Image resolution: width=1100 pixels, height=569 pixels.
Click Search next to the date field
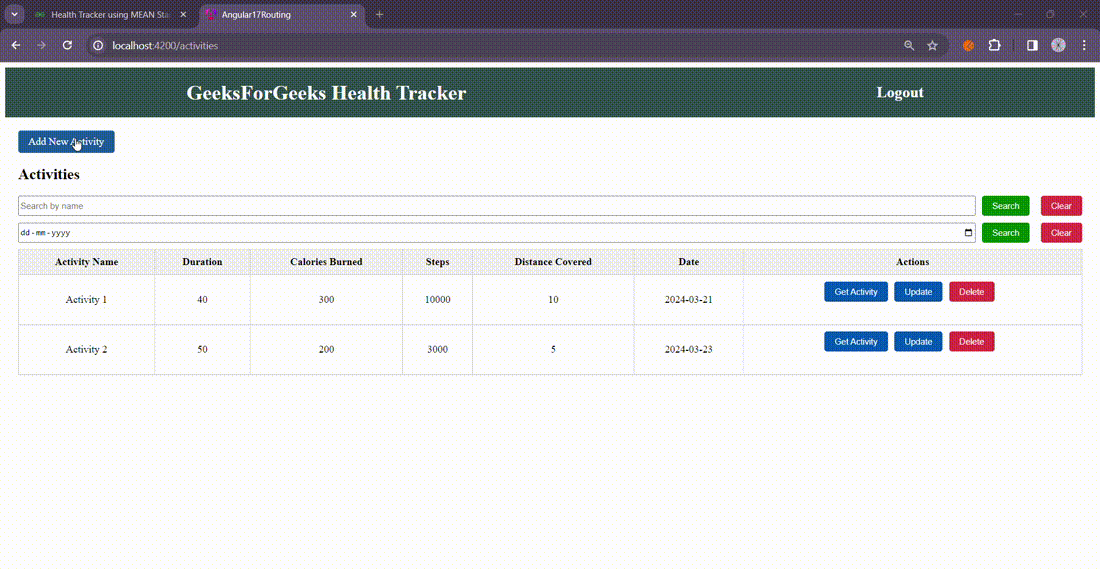click(x=1005, y=233)
